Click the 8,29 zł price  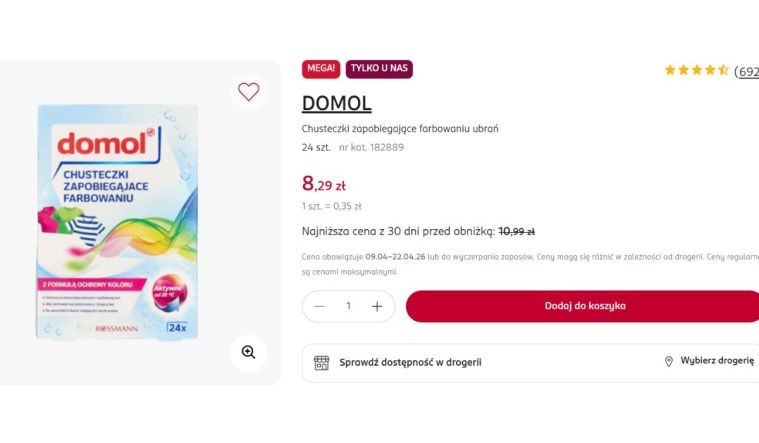pyautogui.click(x=324, y=184)
